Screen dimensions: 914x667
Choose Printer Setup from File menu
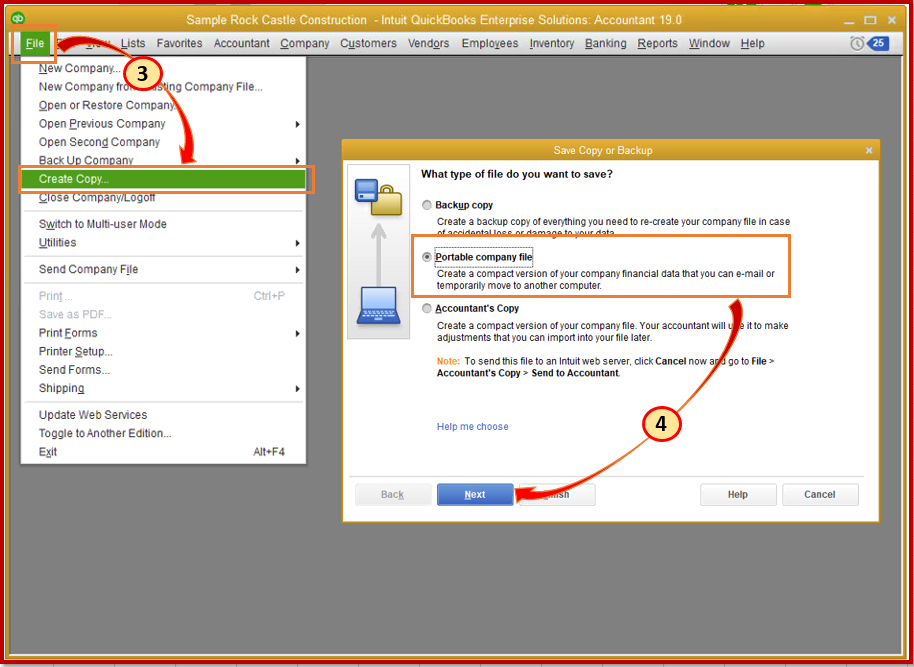coord(76,352)
